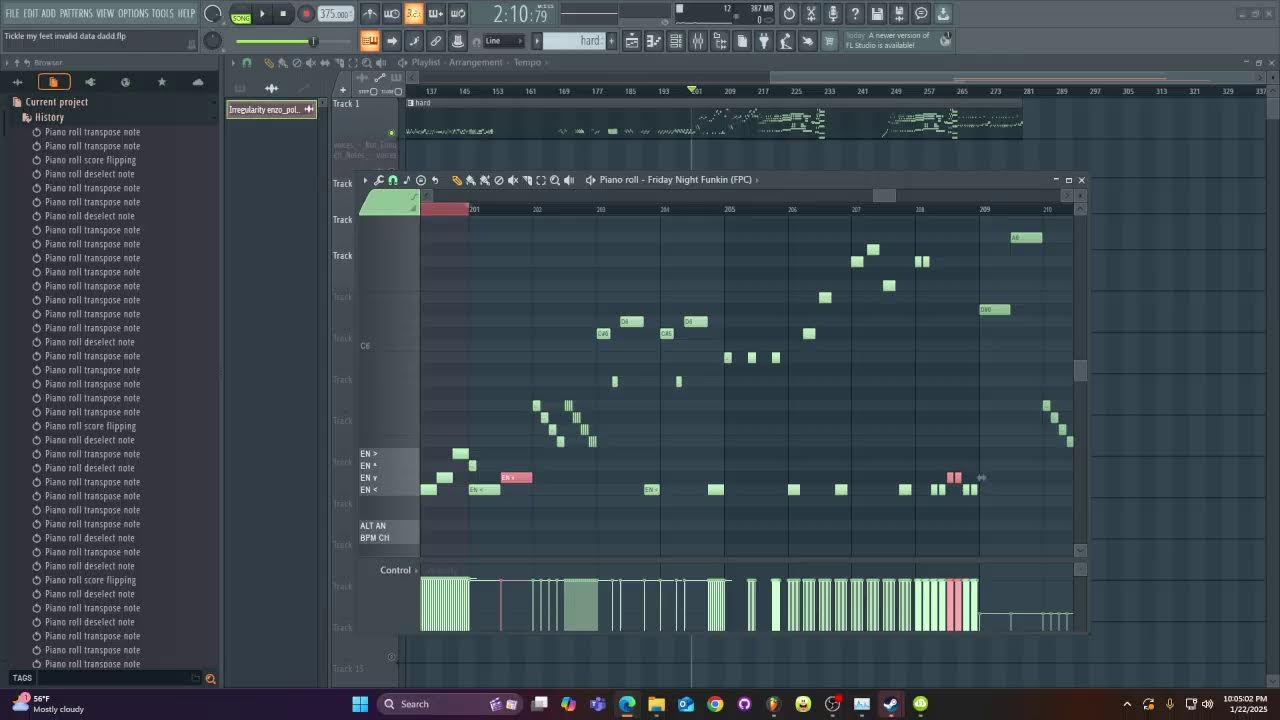1280x720 pixels.
Task: Open Piano roll menu arrow at far left
Action: tap(365, 180)
